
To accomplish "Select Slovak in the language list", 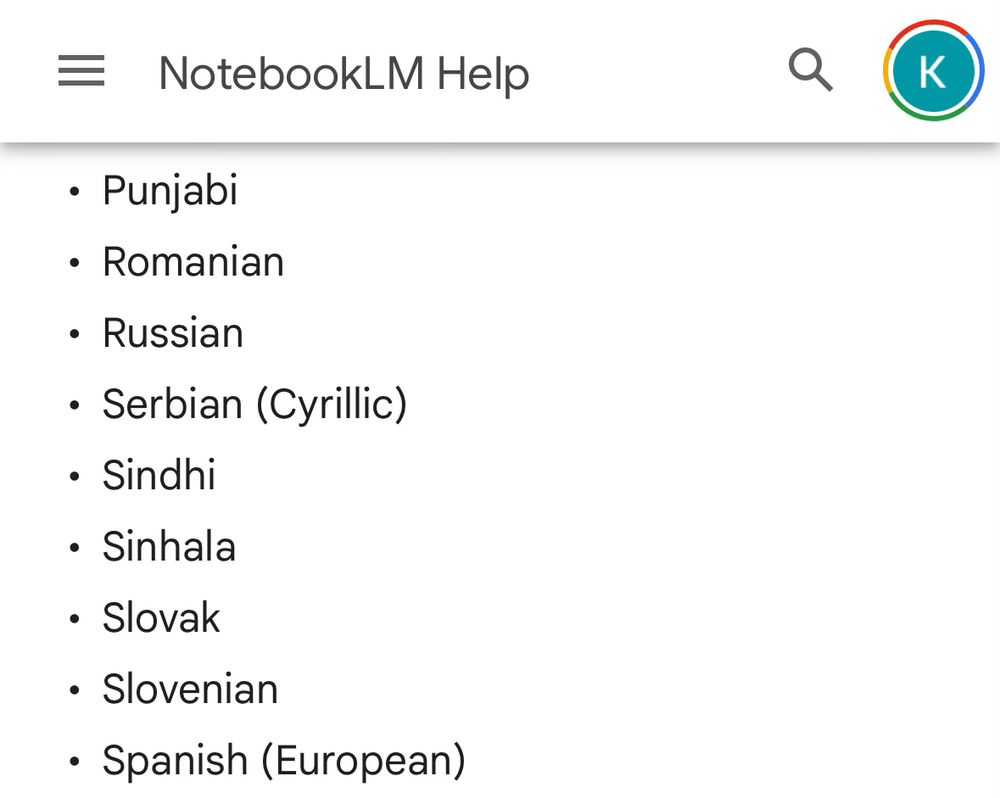I will [x=161, y=617].
